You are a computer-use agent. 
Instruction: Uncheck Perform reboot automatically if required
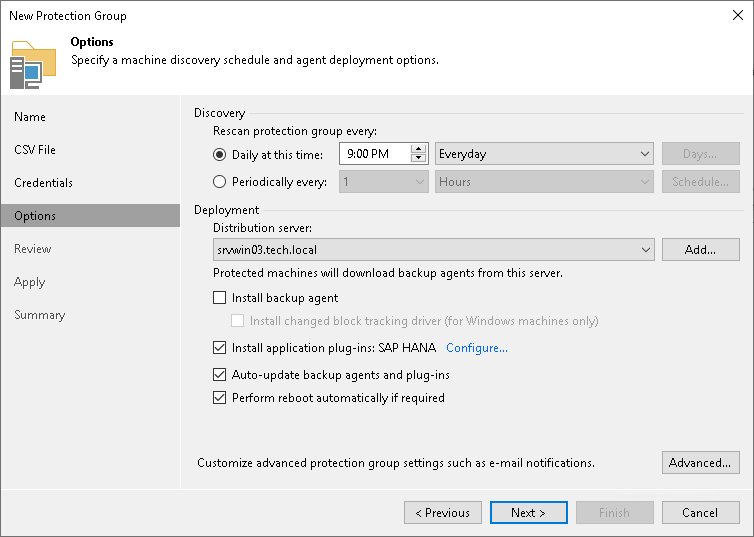[x=219, y=398]
